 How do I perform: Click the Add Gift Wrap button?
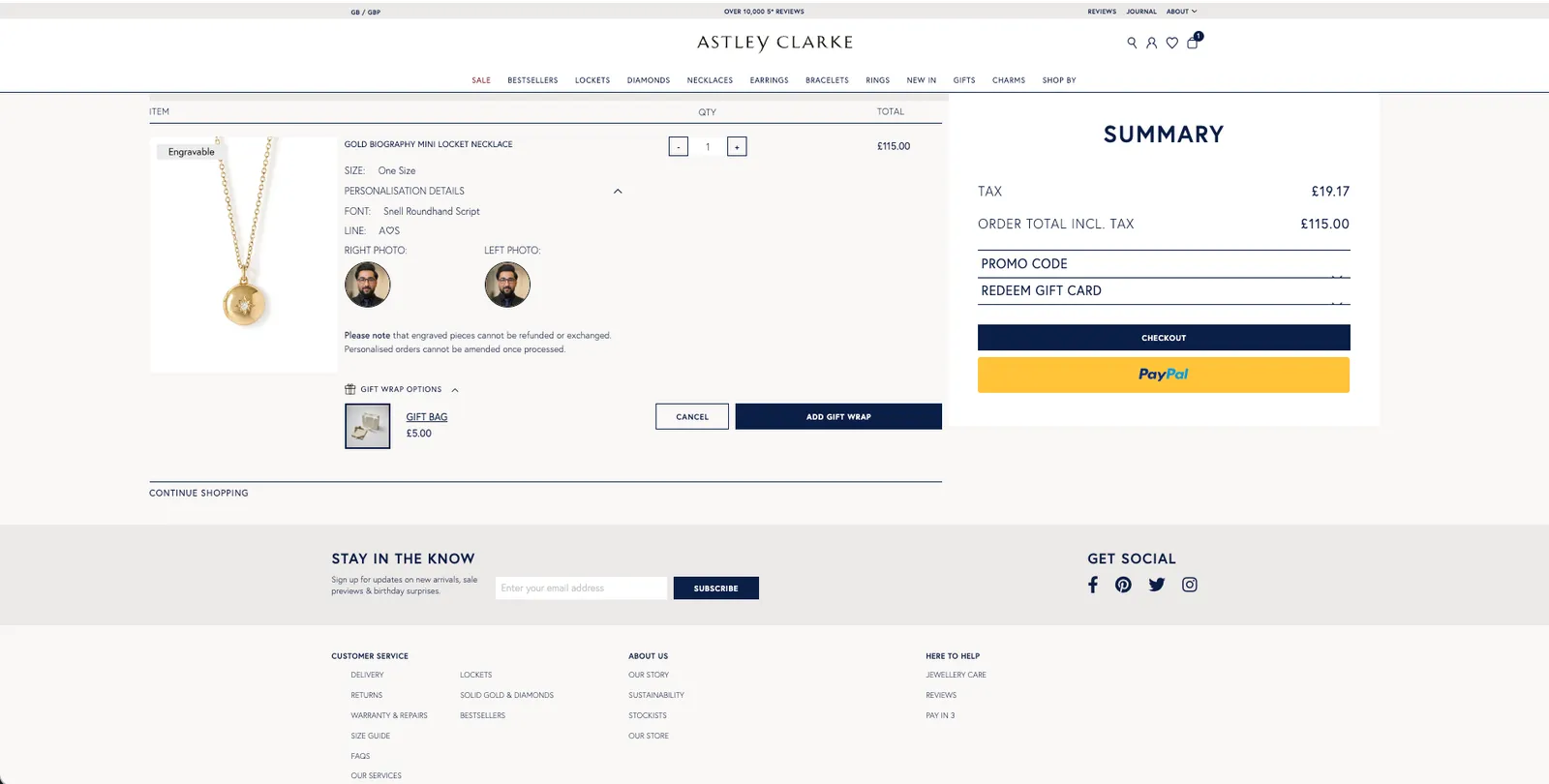tap(838, 416)
